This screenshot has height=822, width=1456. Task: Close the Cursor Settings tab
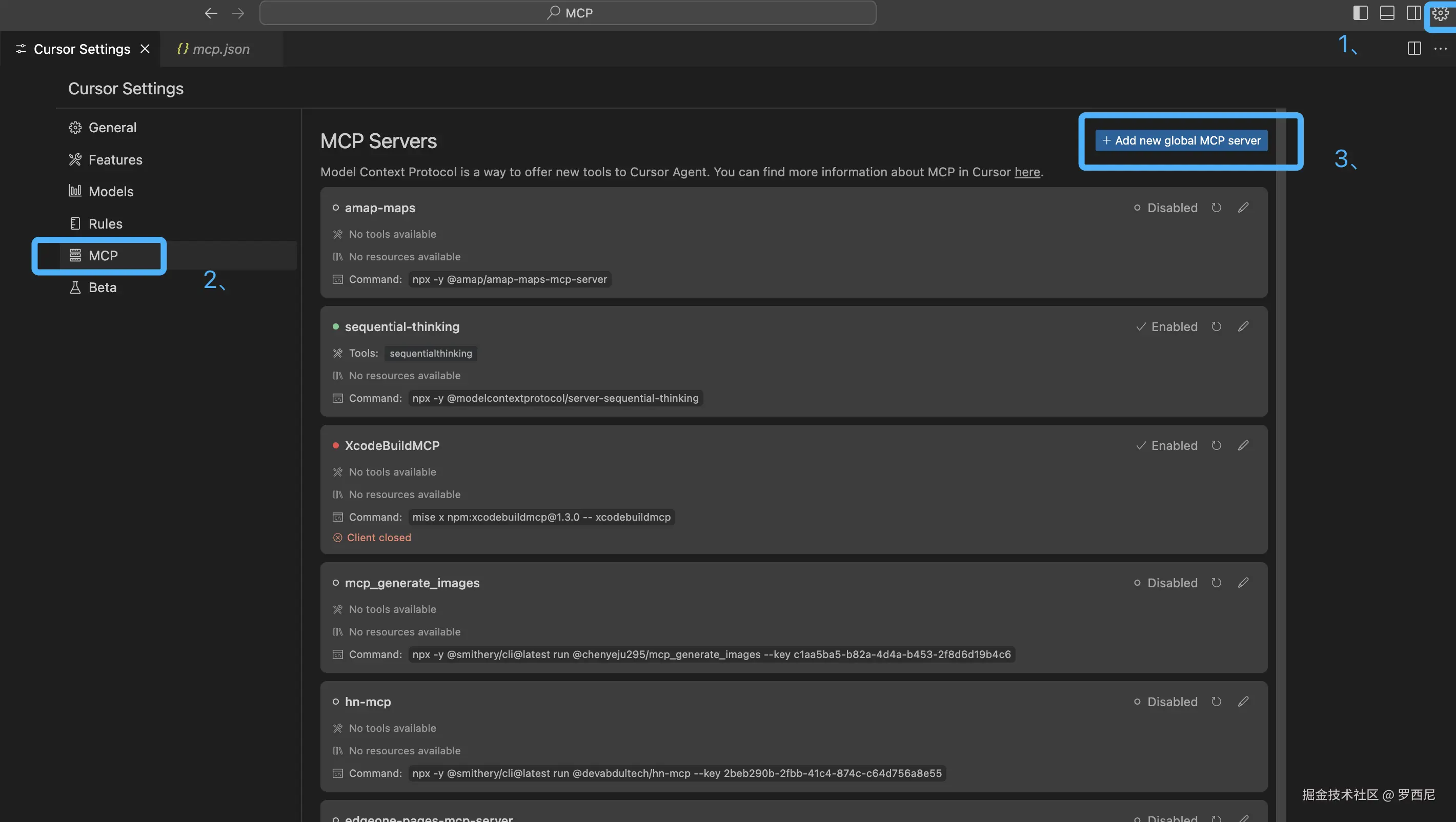click(x=145, y=49)
